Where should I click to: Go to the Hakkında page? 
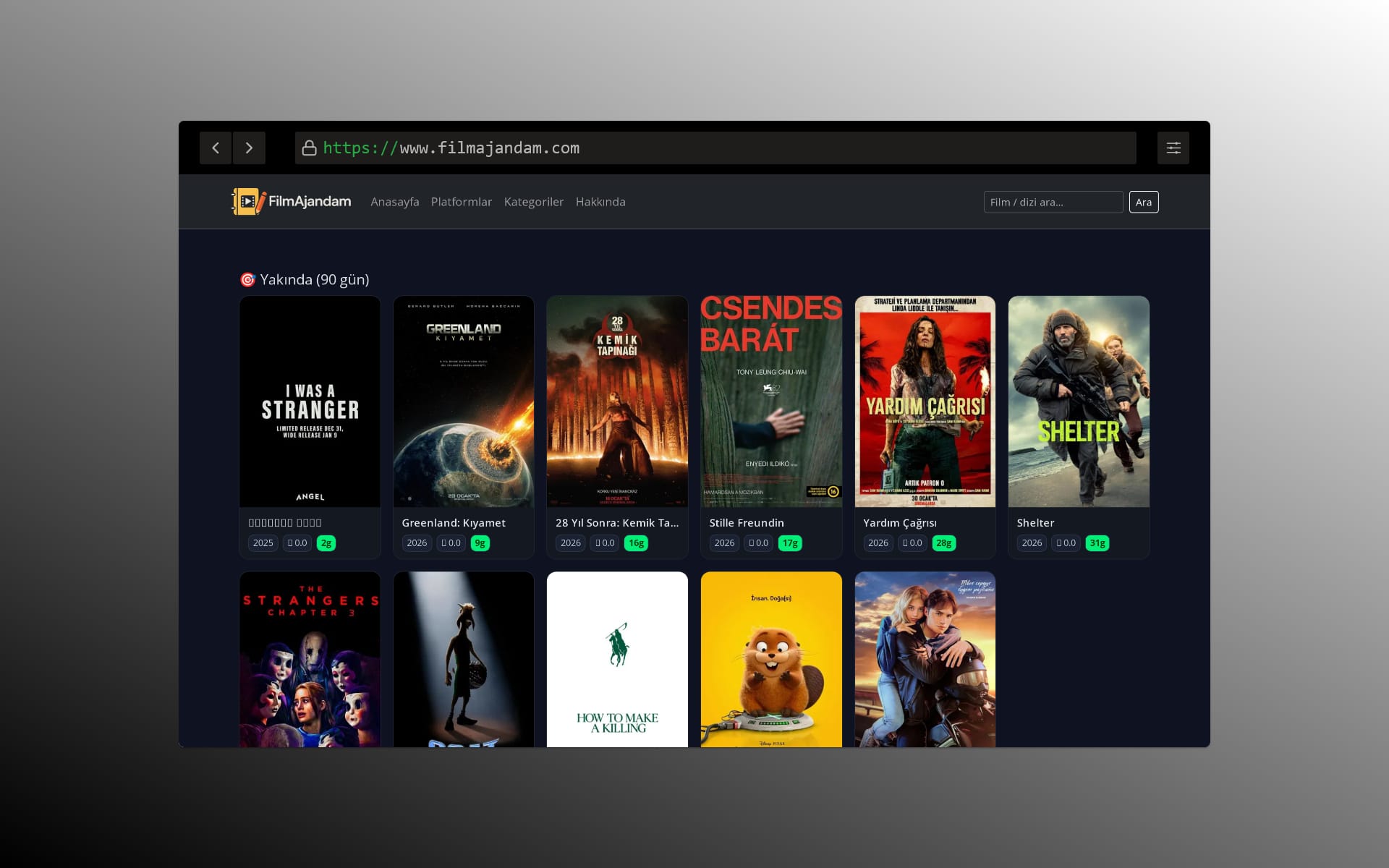point(600,202)
